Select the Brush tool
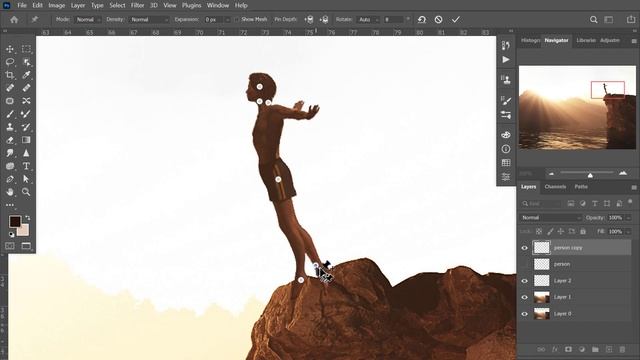The height and width of the screenshot is (360, 640). [10, 114]
